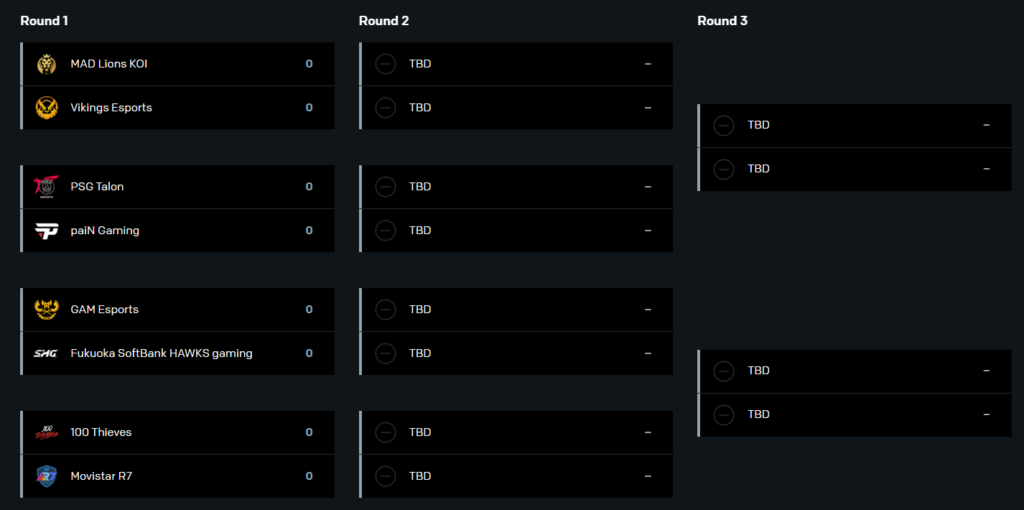Click the paiN Gaming logo
The width and height of the screenshot is (1024, 510).
pos(46,231)
